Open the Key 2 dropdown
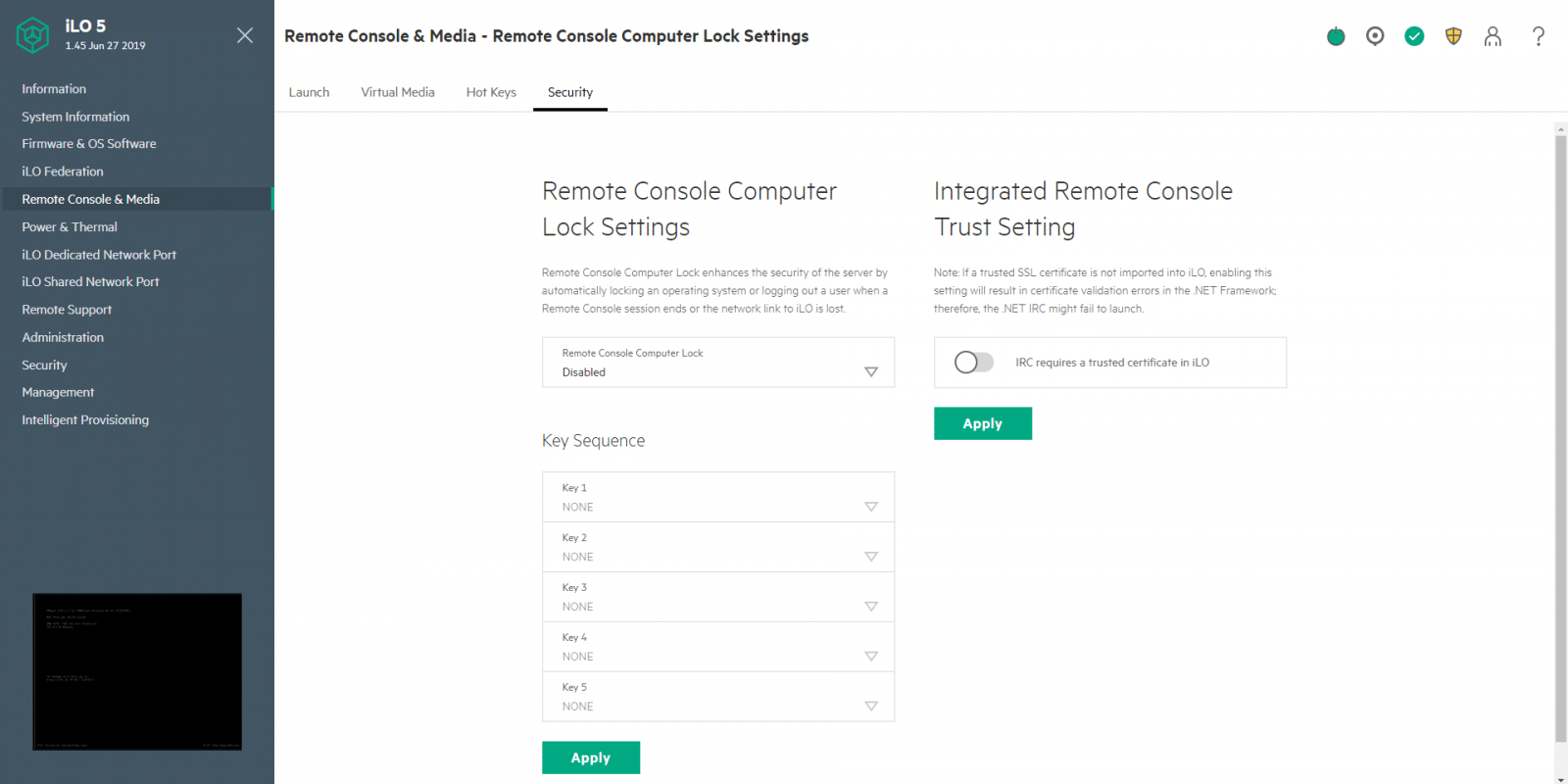The height and width of the screenshot is (784, 1568). [x=718, y=547]
